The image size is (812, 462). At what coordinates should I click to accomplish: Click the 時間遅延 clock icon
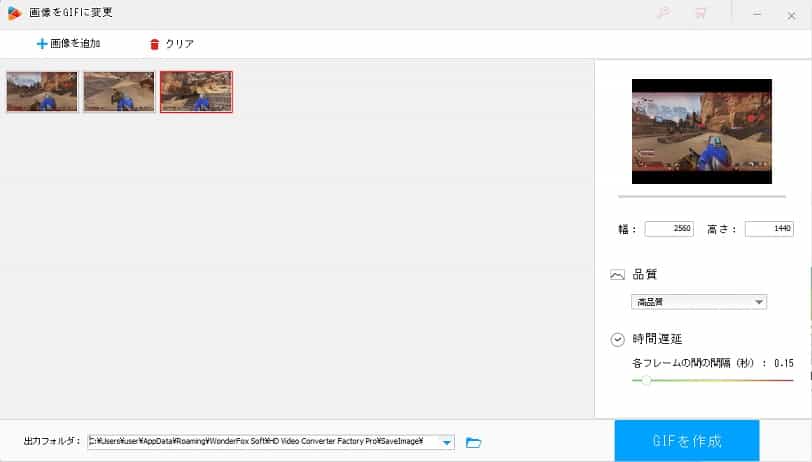(617, 340)
